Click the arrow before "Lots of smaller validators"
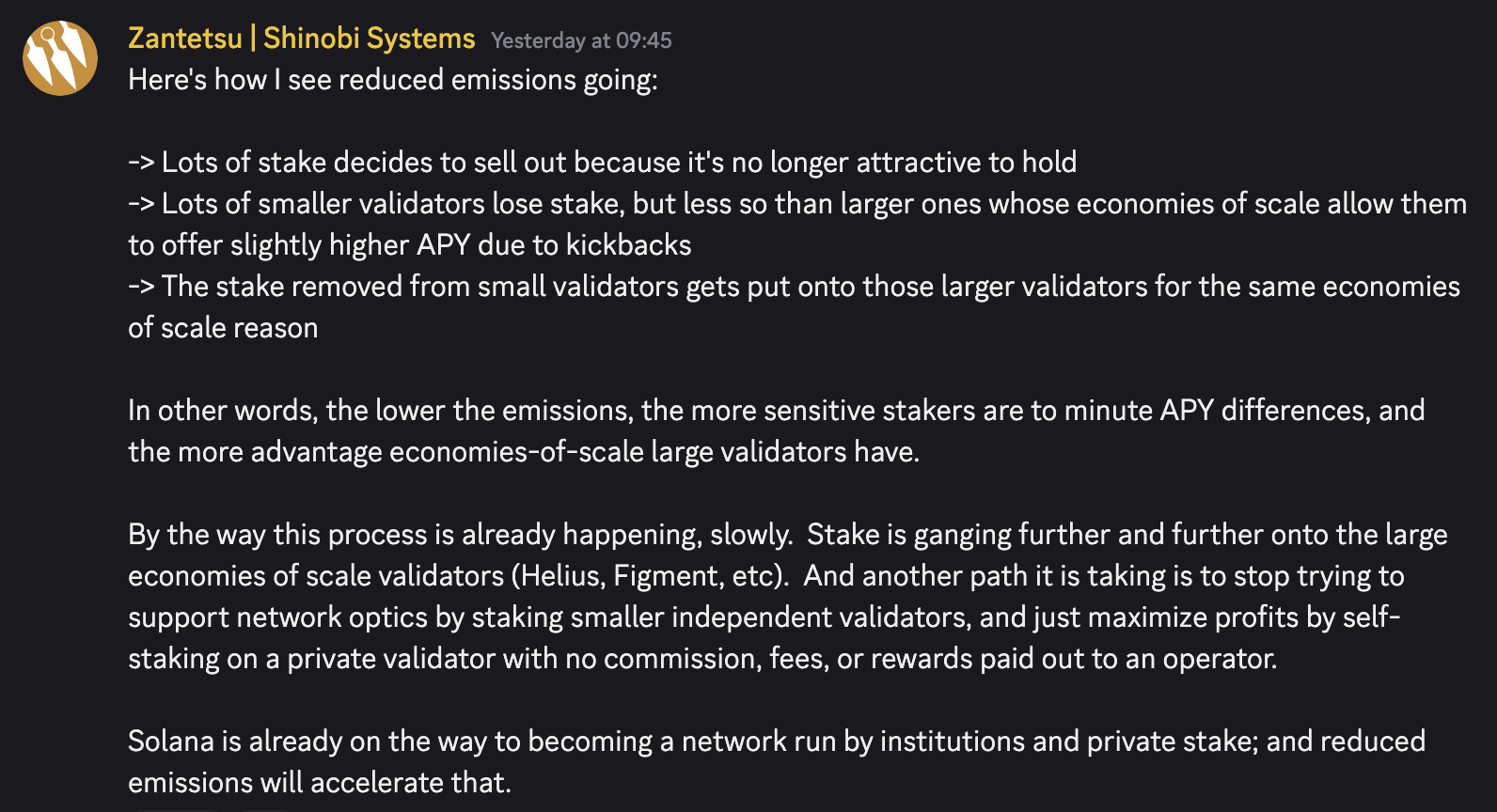 click(141, 204)
